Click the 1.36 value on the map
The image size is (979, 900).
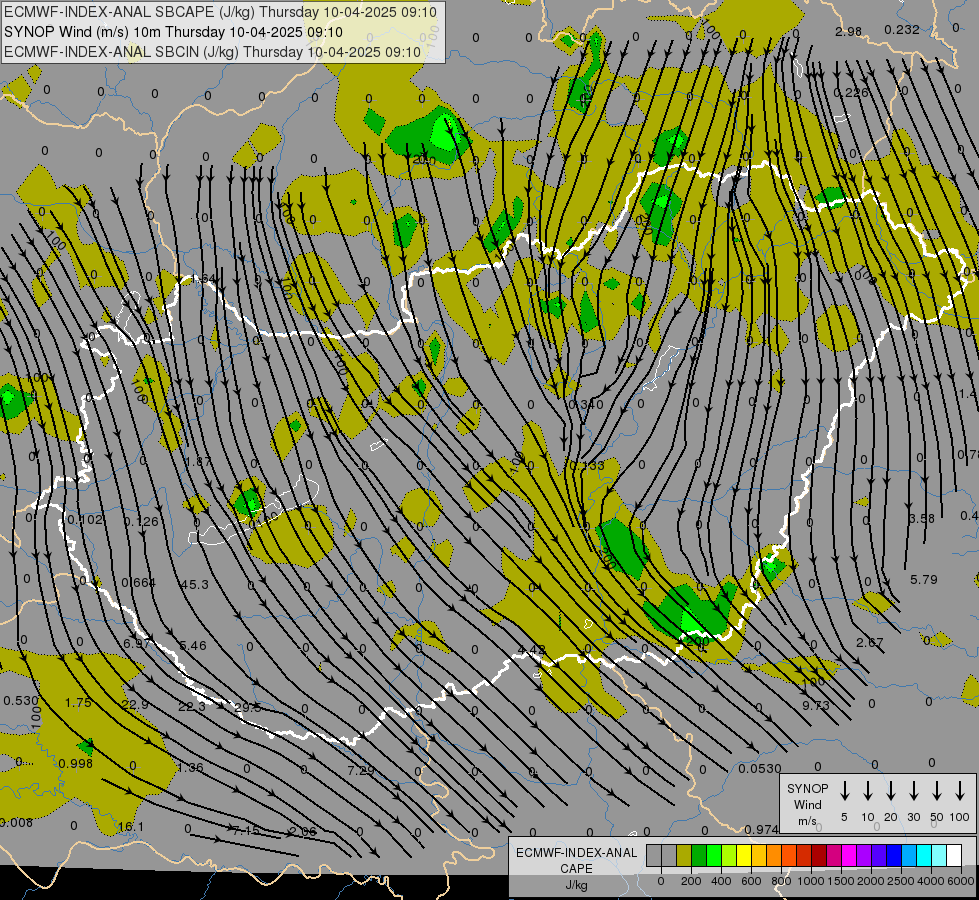click(190, 767)
